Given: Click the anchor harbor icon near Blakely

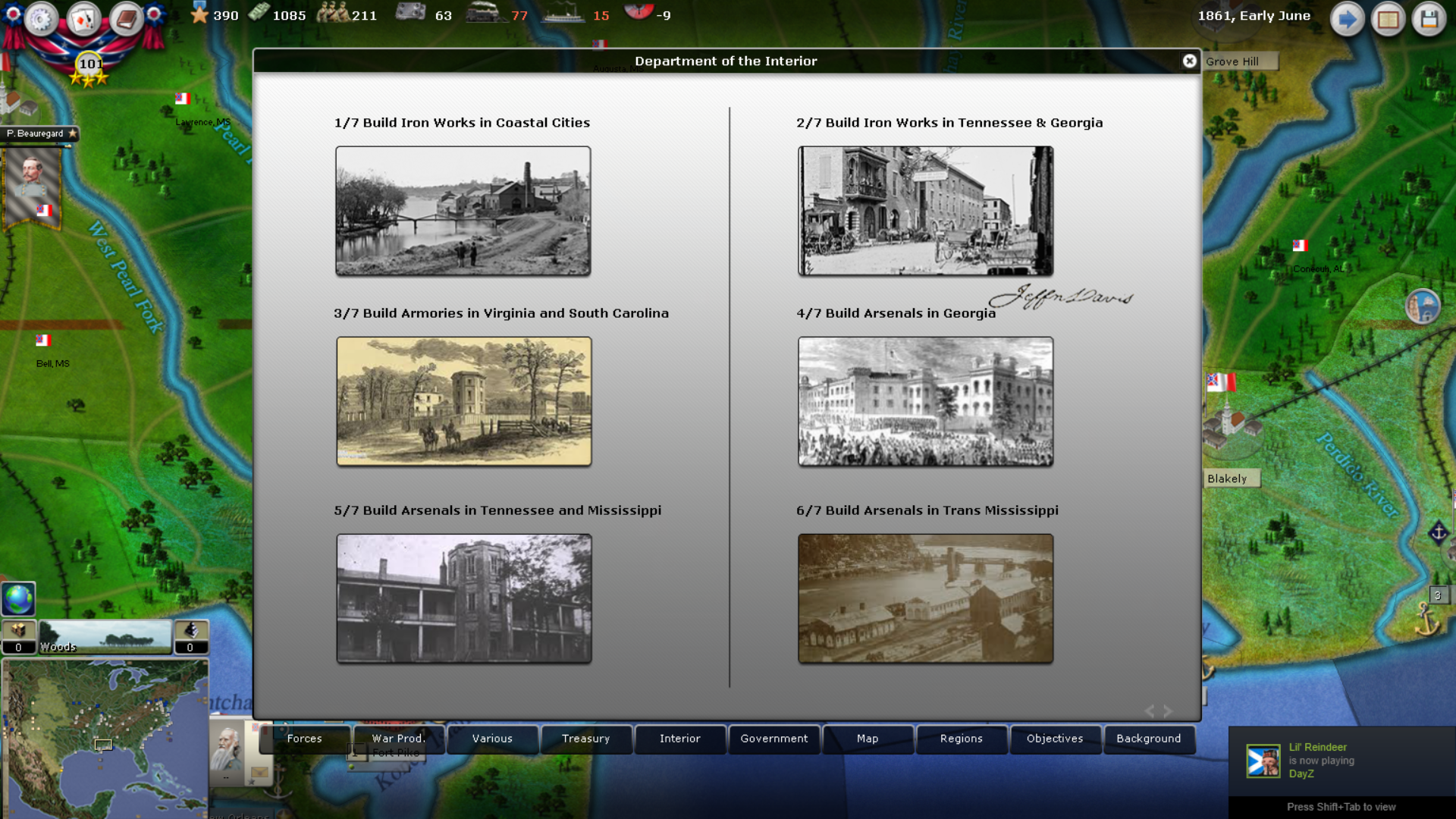Looking at the screenshot, I should (1428, 620).
